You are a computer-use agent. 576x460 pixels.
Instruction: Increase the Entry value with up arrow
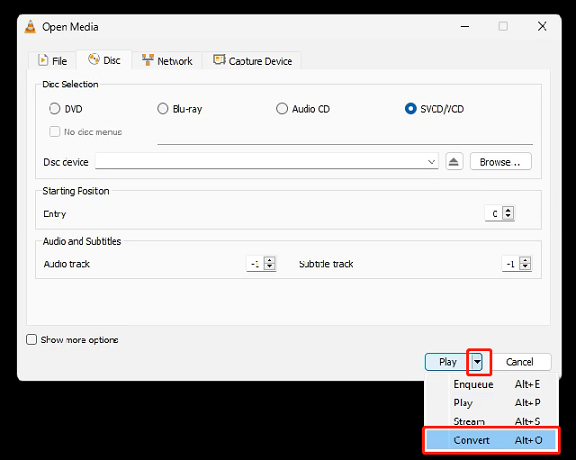(x=508, y=210)
